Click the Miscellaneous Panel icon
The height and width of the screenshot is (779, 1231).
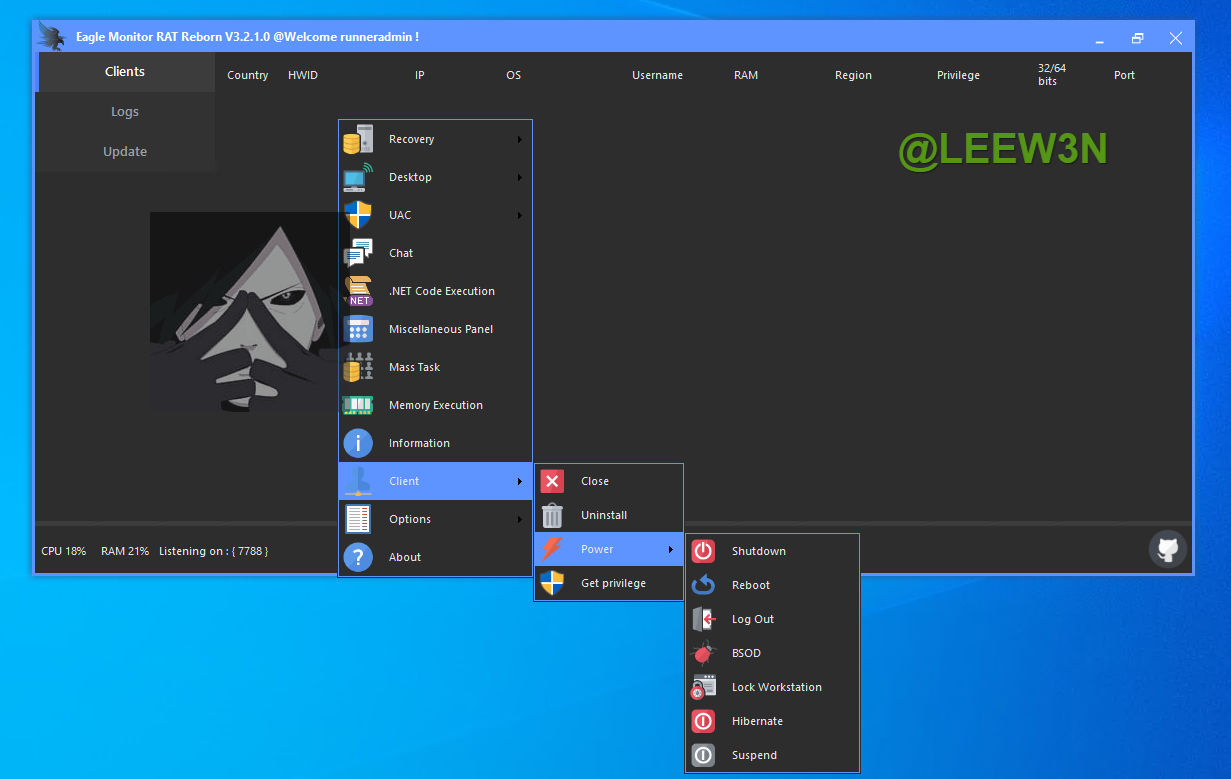pyautogui.click(x=357, y=329)
